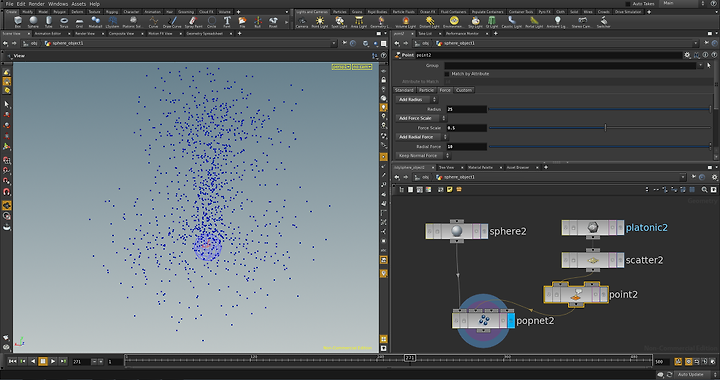Switch to the Force parameter tab
This screenshot has height=380, width=720.
pyautogui.click(x=445, y=90)
